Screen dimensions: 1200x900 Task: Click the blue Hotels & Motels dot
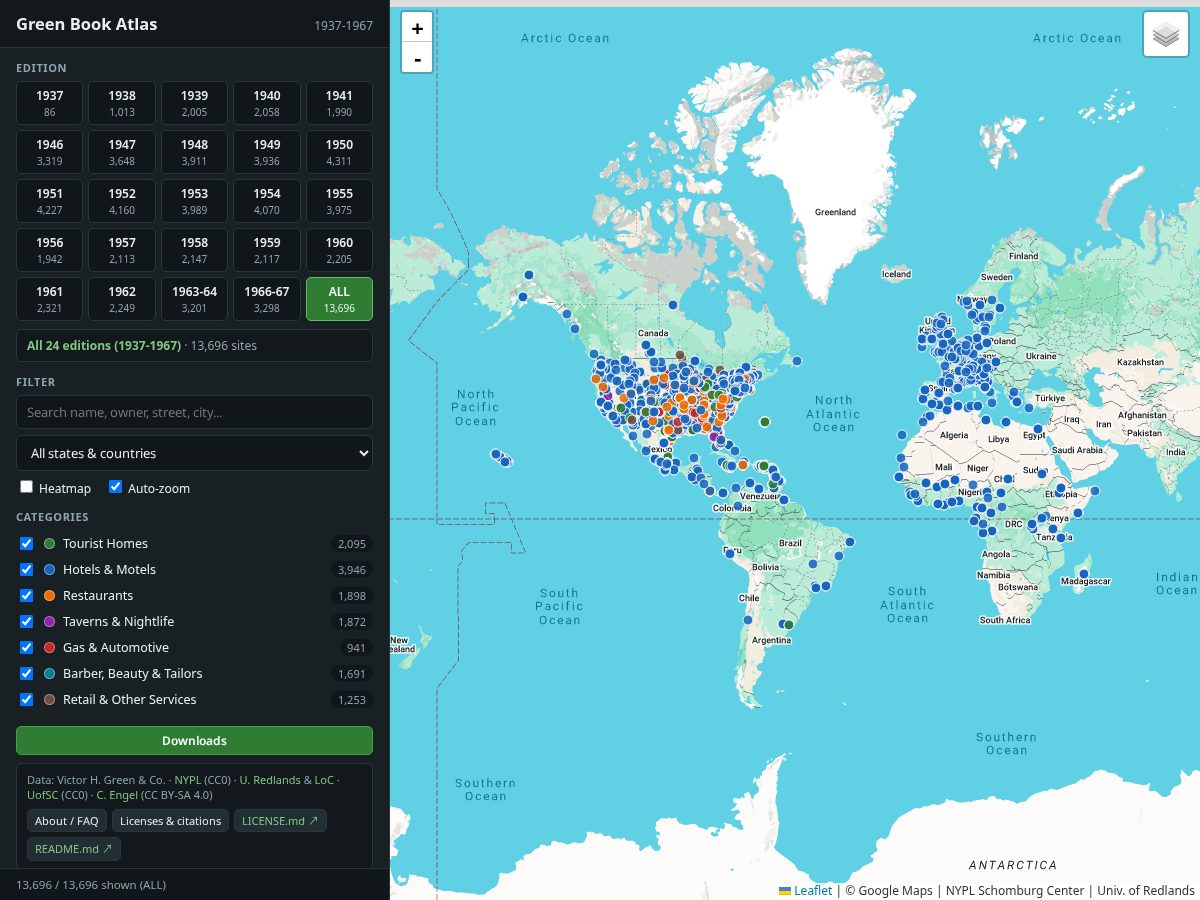tap(50, 569)
